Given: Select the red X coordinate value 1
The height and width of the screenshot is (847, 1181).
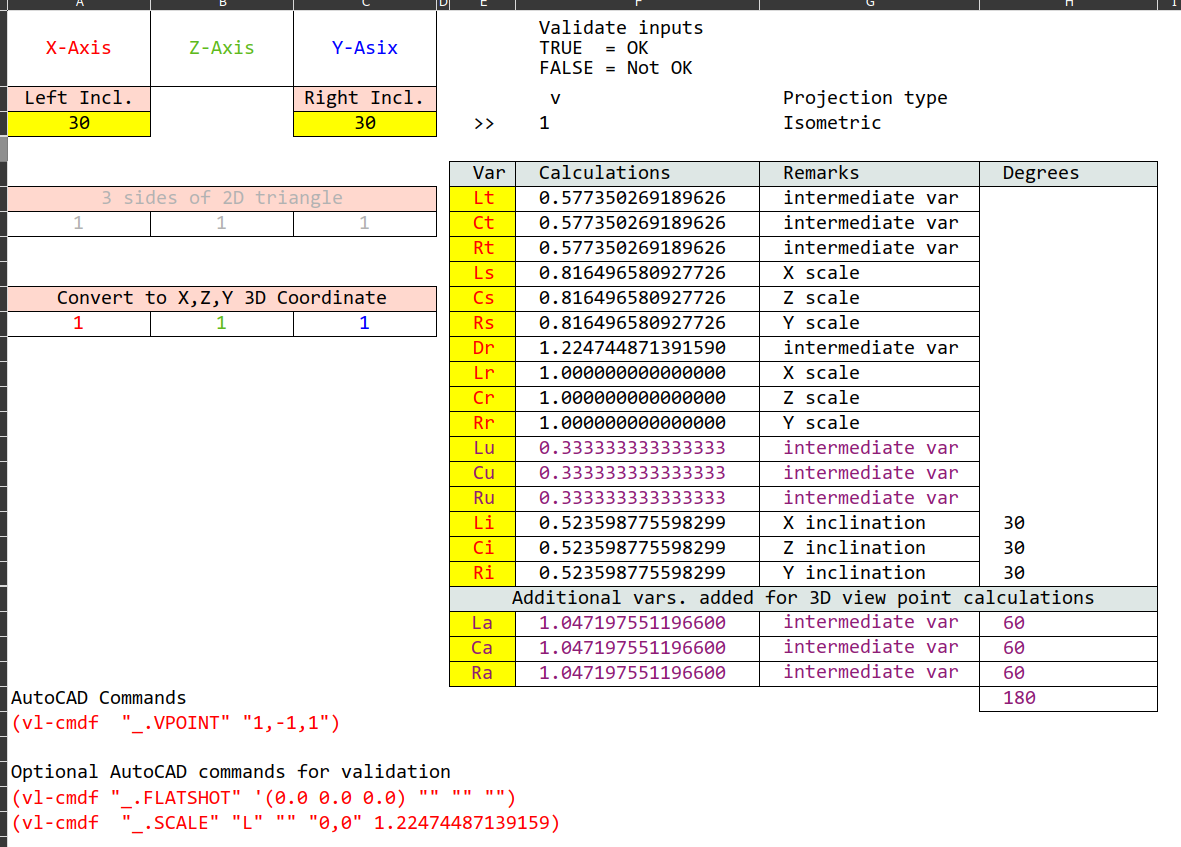Looking at the screenshot, I should 79,324.
